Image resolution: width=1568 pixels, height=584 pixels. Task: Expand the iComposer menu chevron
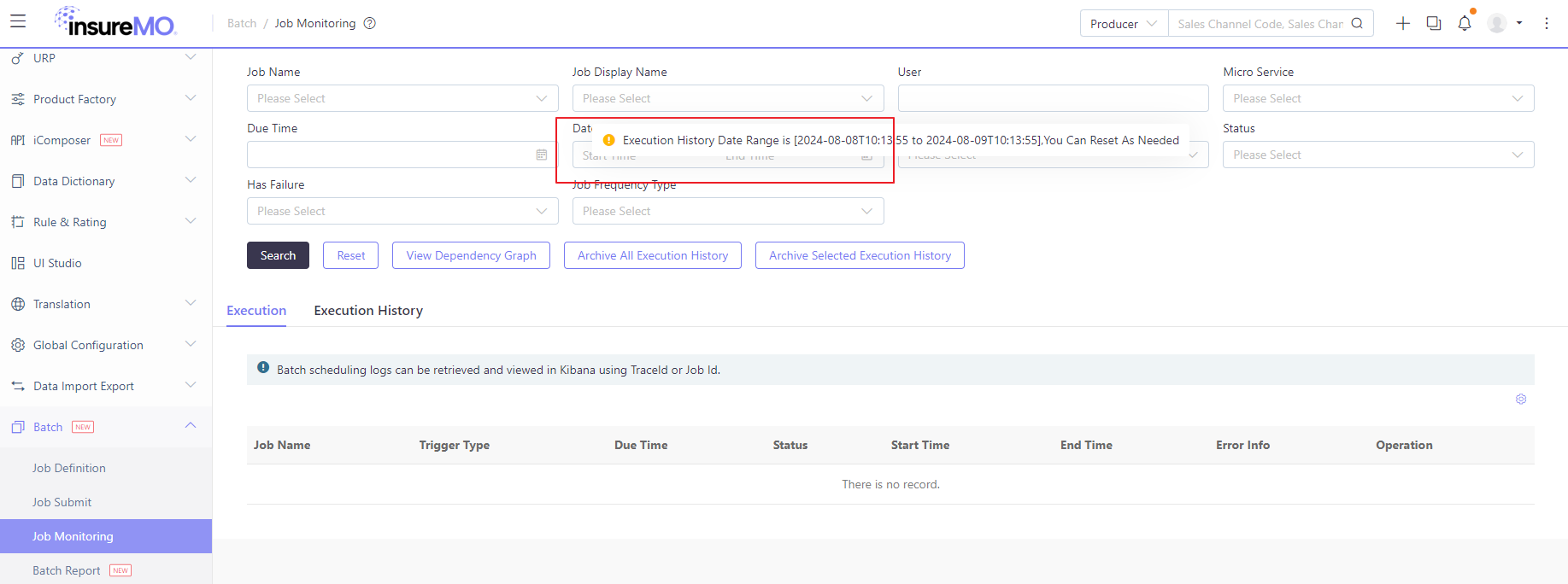click(191, 139)
